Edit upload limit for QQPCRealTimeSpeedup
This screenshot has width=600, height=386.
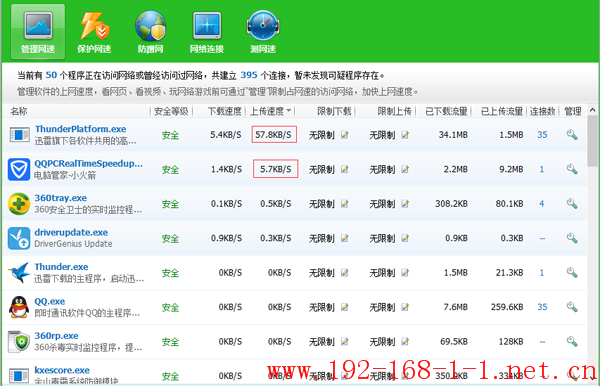(x=405, y=169)
